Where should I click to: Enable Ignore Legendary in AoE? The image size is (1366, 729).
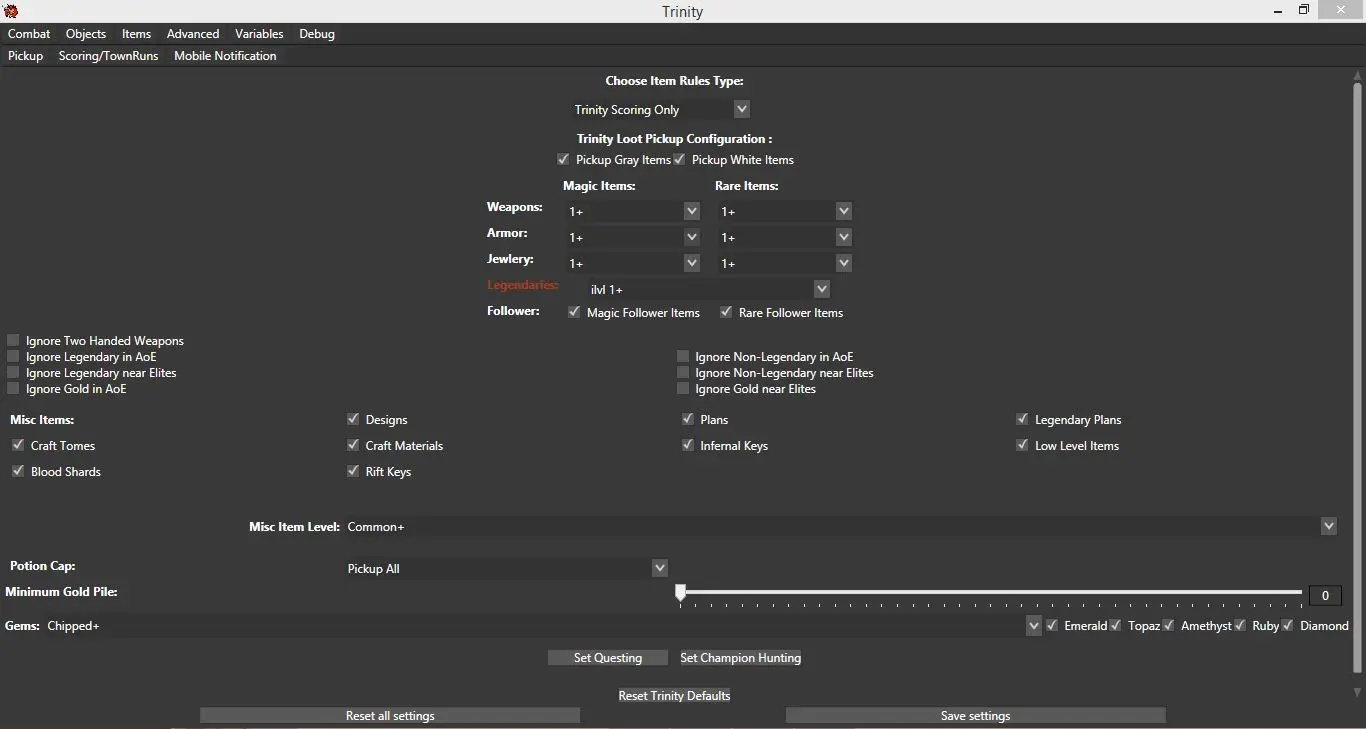pyautogui.click(x=13, y=356)
